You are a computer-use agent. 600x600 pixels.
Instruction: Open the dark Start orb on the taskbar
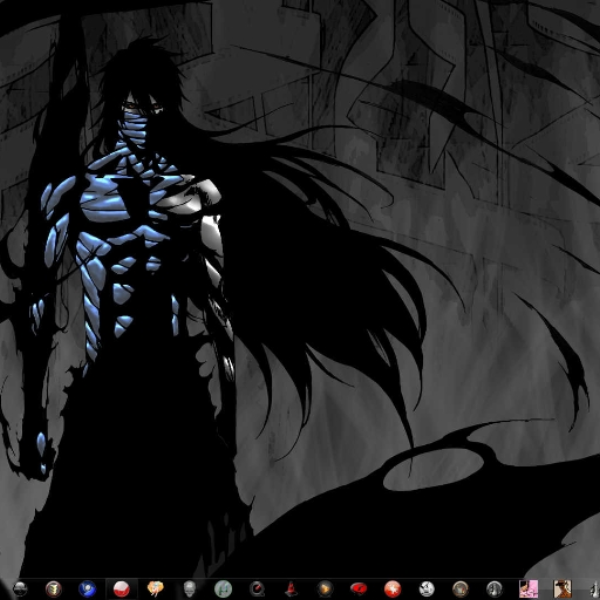[20, 589]
